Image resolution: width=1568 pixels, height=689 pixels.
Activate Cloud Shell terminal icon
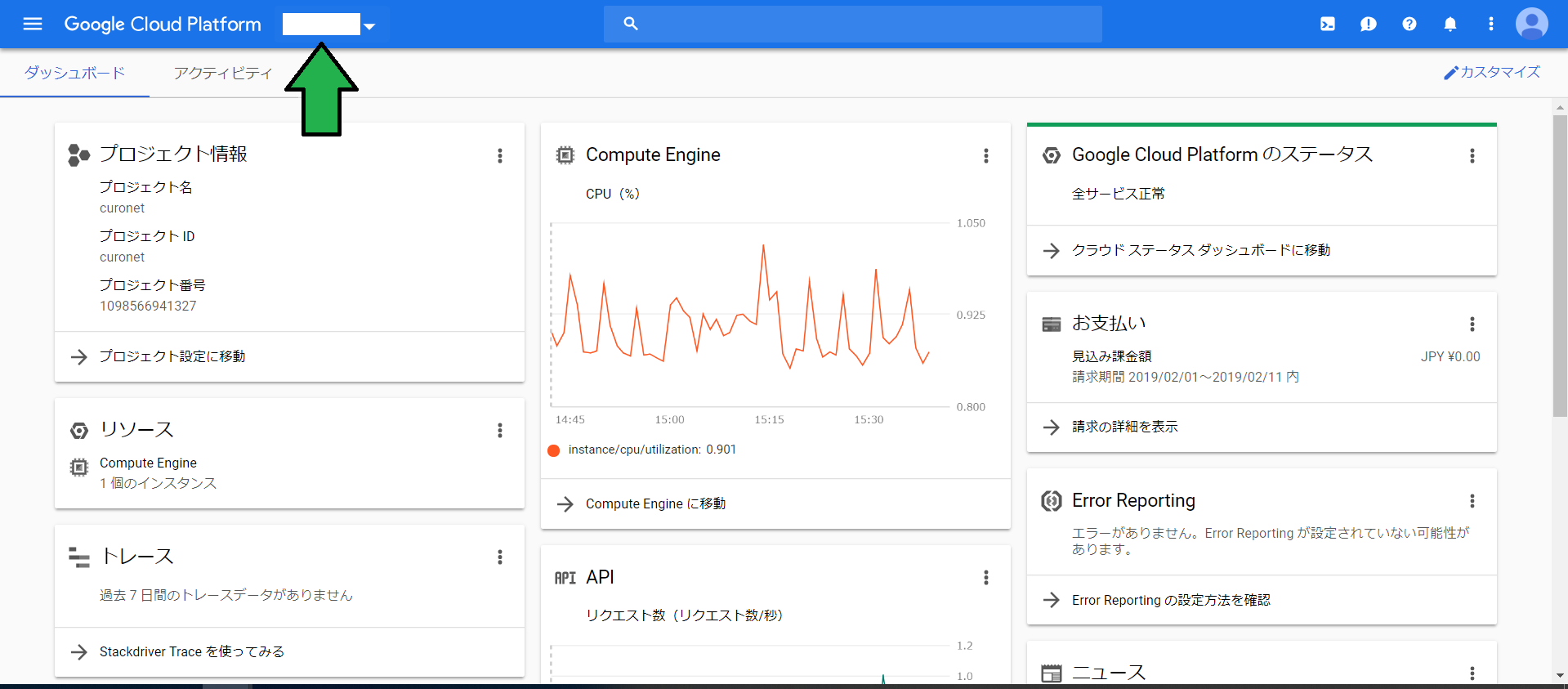coord(1328,24)
